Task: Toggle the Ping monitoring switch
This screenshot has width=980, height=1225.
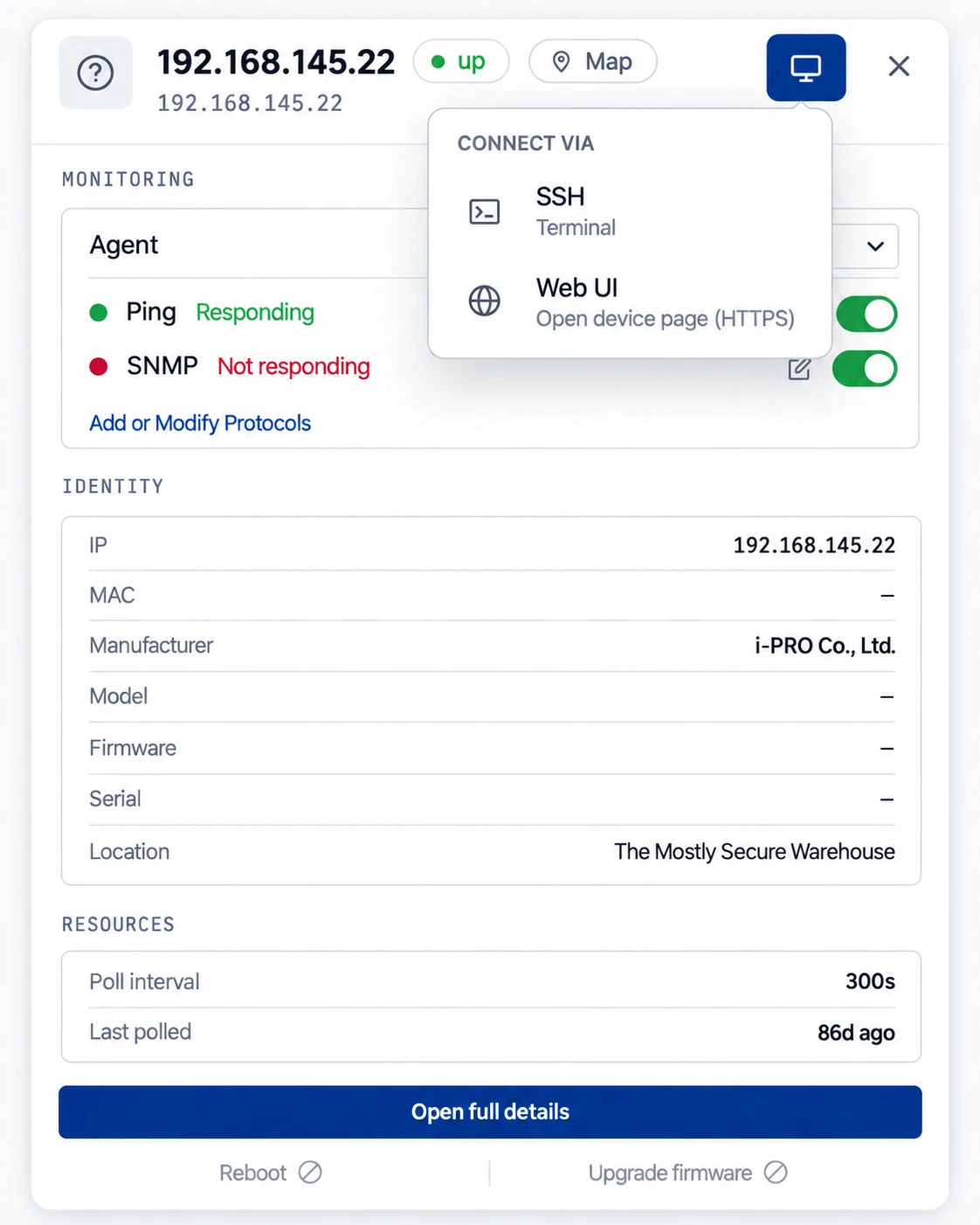Action: point(866,315)
